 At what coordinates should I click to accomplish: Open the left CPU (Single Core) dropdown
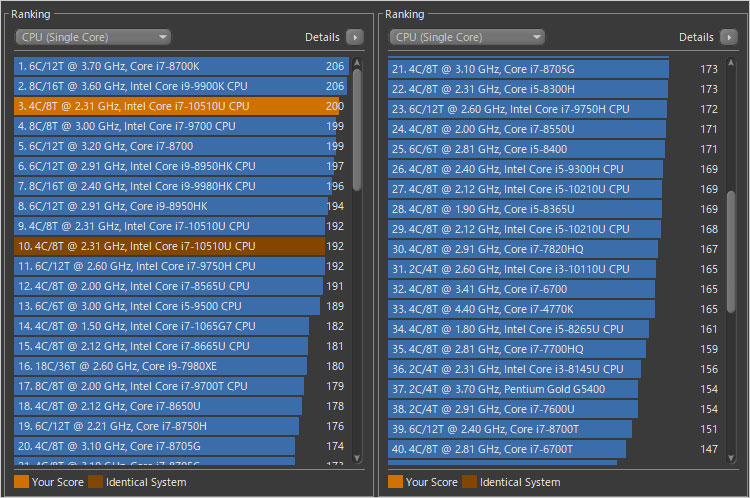click(93, 37)
